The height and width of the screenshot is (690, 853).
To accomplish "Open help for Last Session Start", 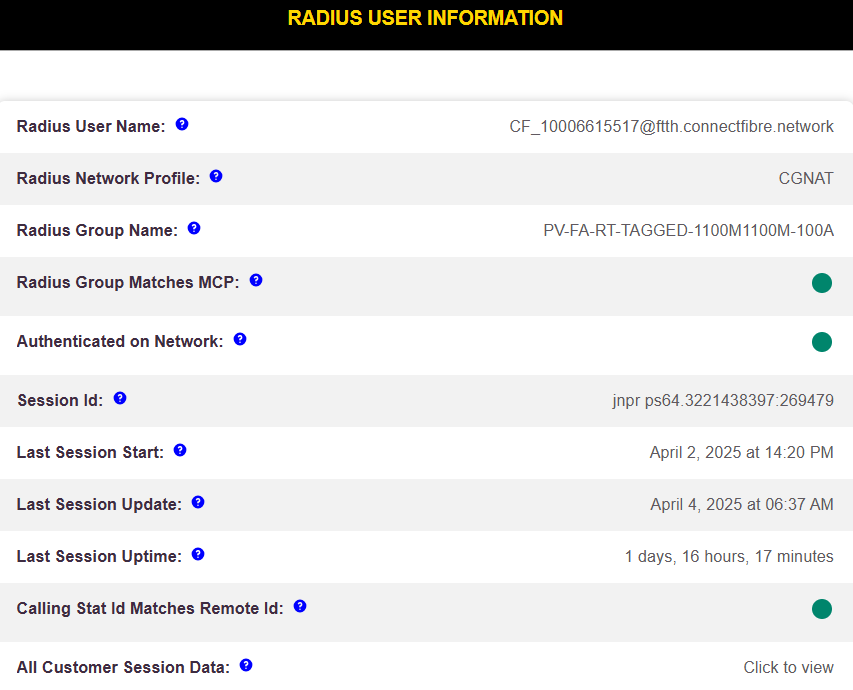I will [x=179, y=449].
